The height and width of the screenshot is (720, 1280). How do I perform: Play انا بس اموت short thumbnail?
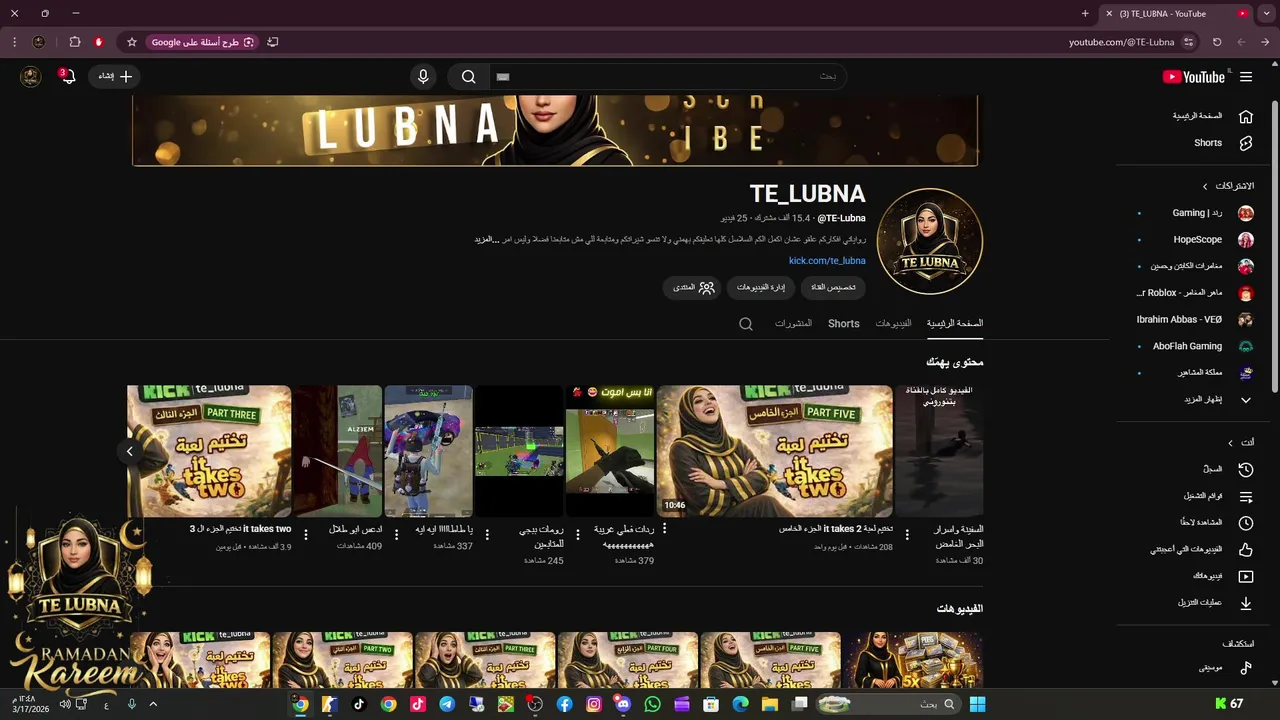[610, 451]
